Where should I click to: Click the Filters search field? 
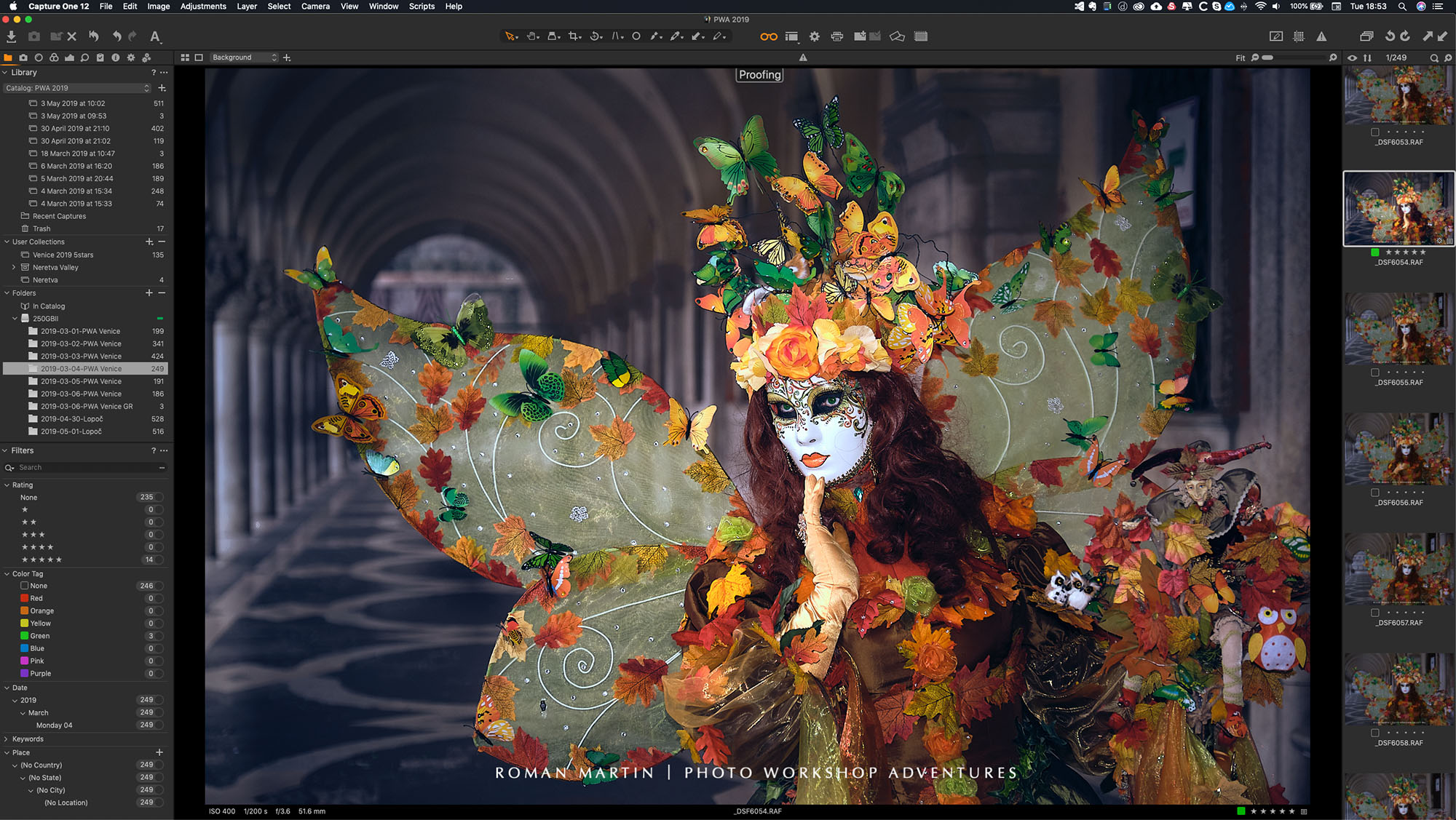[86, 468]
